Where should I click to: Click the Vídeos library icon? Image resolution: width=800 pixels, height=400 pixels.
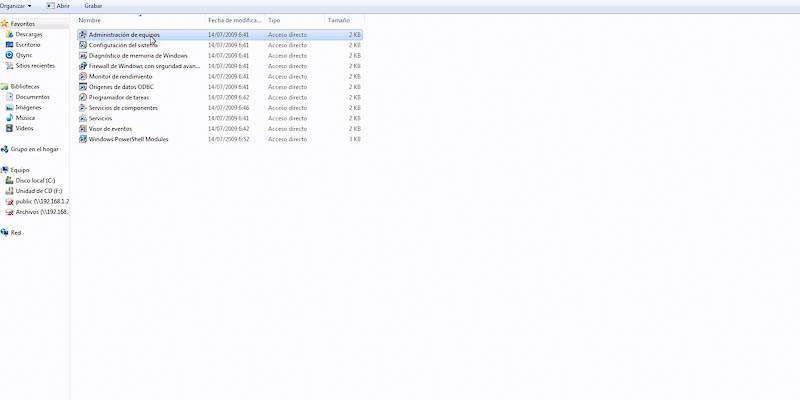coord(9,129)
